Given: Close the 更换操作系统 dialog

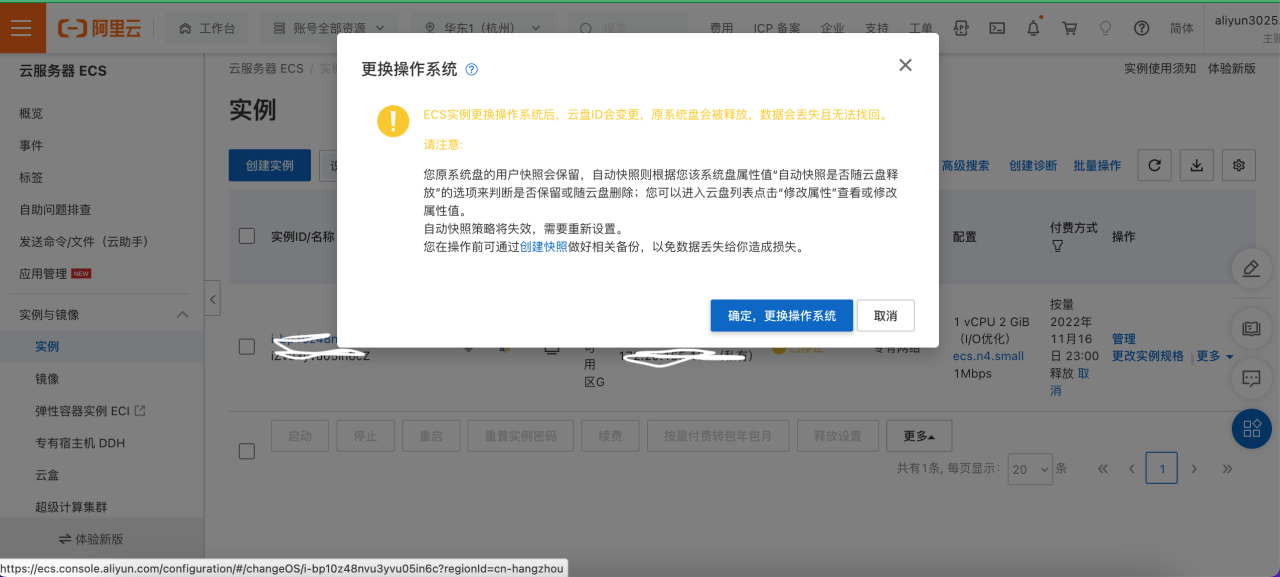Looking at the screenshot, I should click(905, 65).
